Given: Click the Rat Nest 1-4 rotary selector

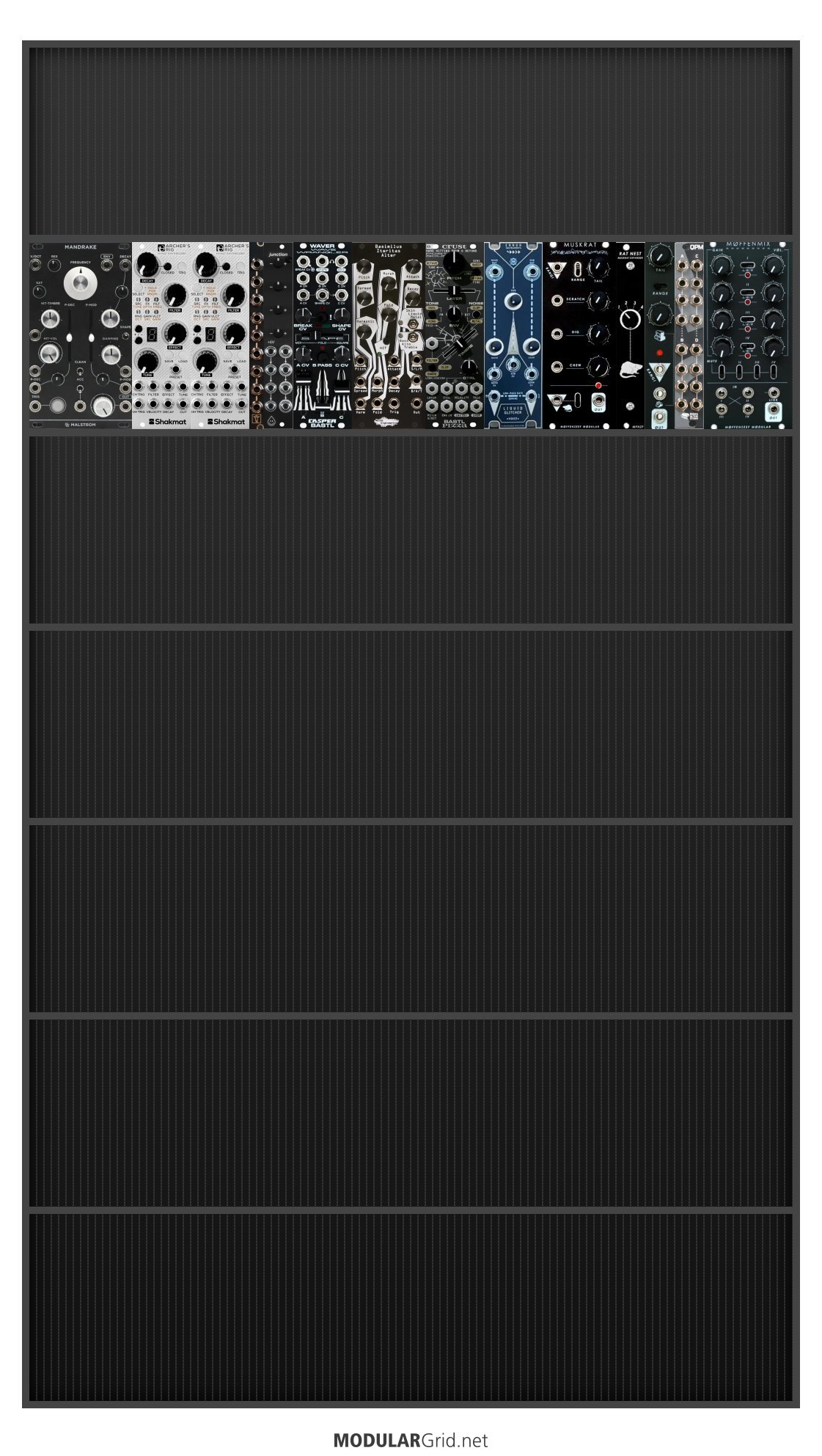Looking at the screenshot, I should click(630, 318).
